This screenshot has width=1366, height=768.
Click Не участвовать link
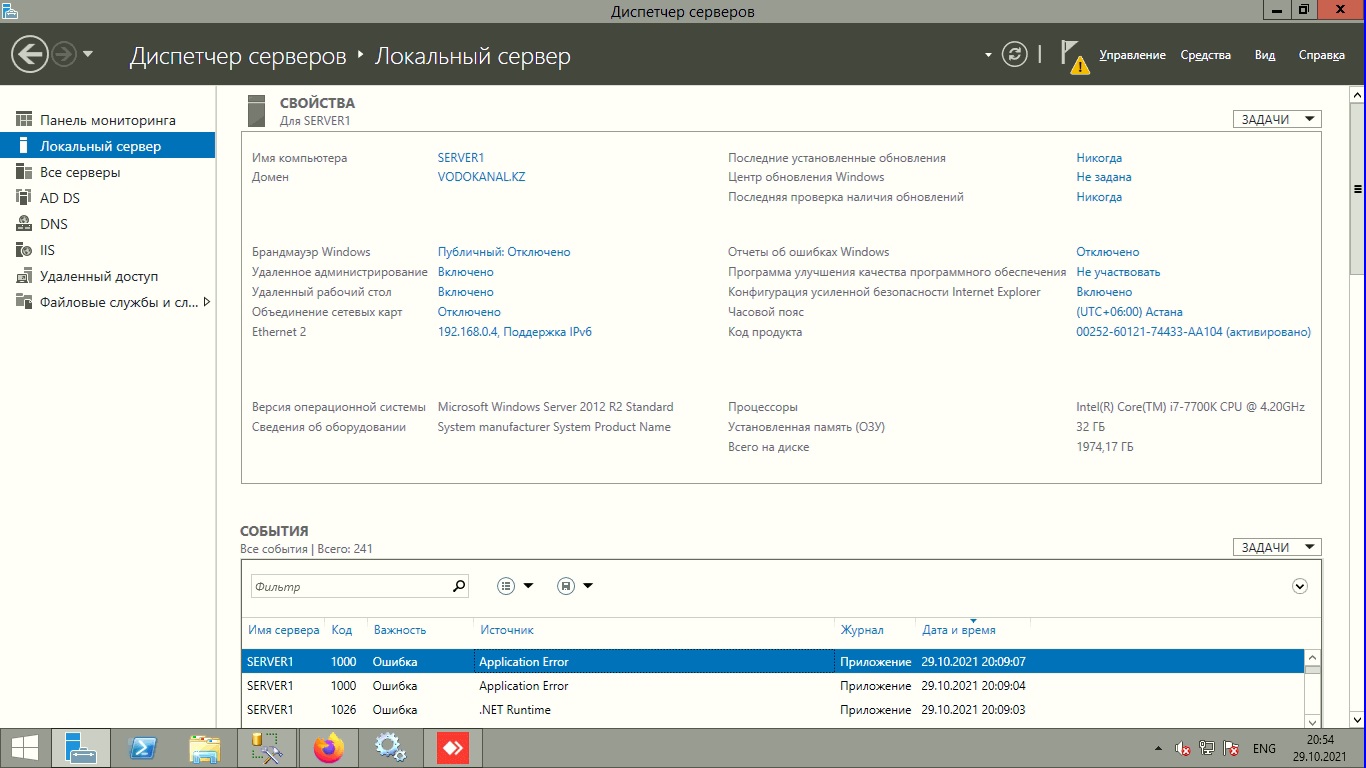coord(1118,272)
